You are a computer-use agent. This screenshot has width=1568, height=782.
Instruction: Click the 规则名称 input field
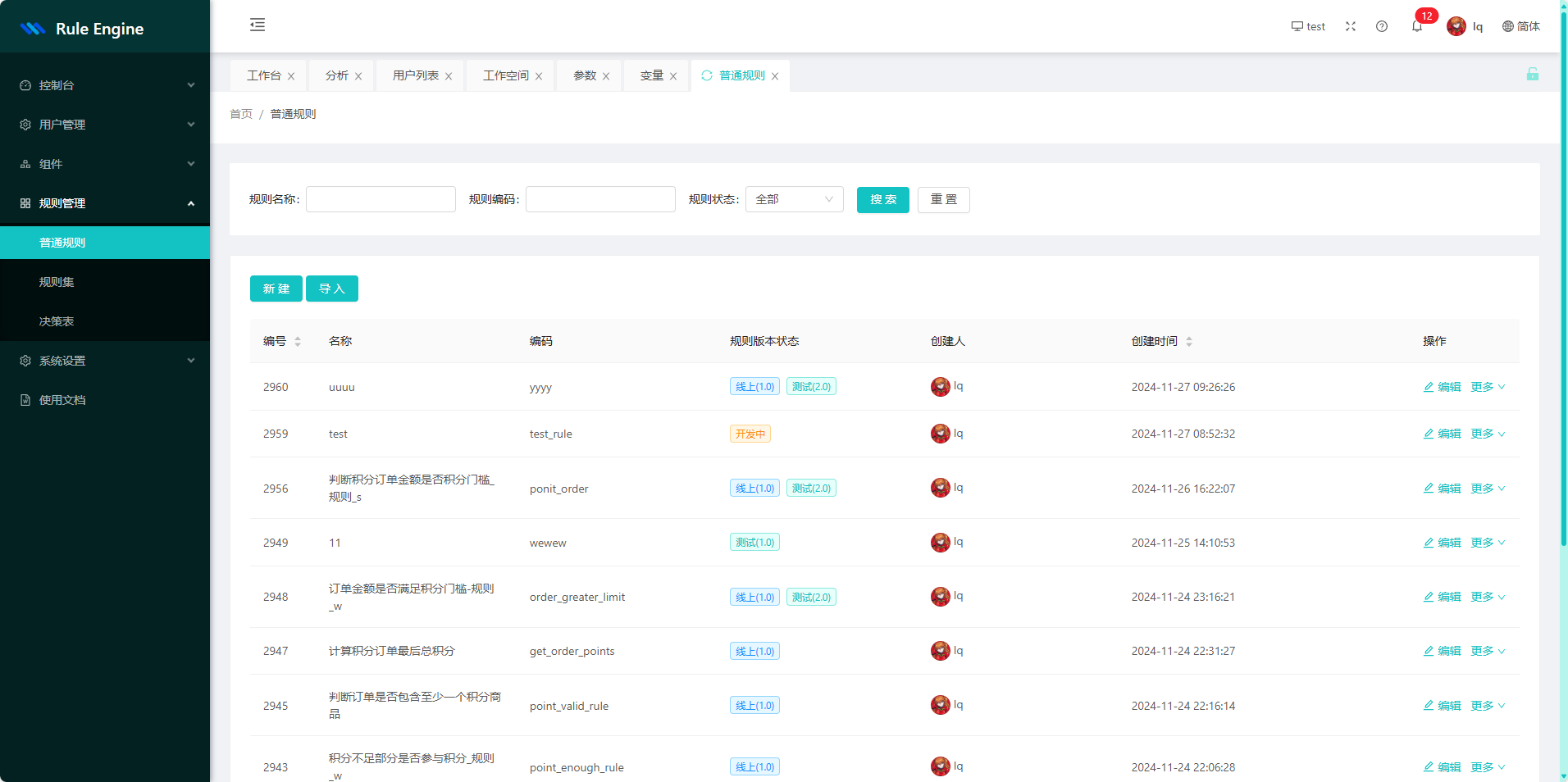pyautogui.click(x=381, y=199)
